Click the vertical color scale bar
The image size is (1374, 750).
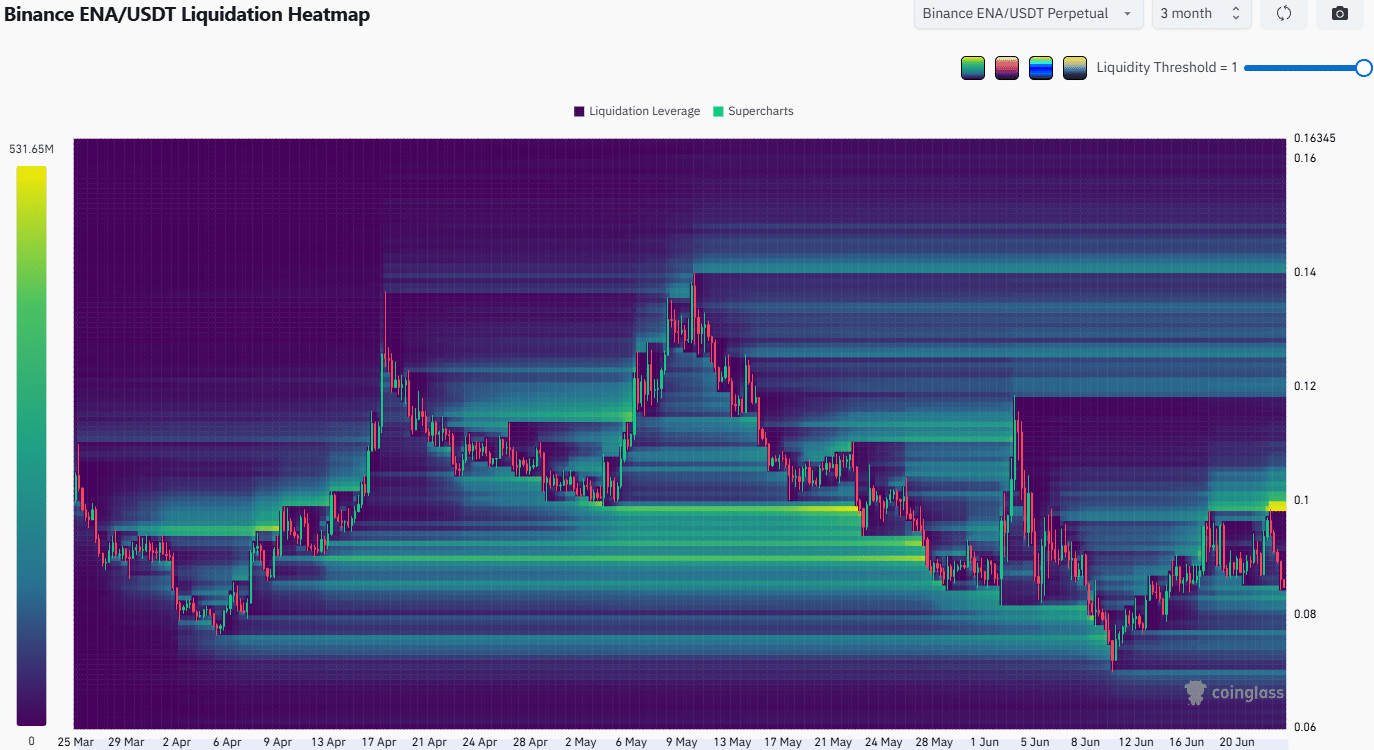[x=31, y=445]
